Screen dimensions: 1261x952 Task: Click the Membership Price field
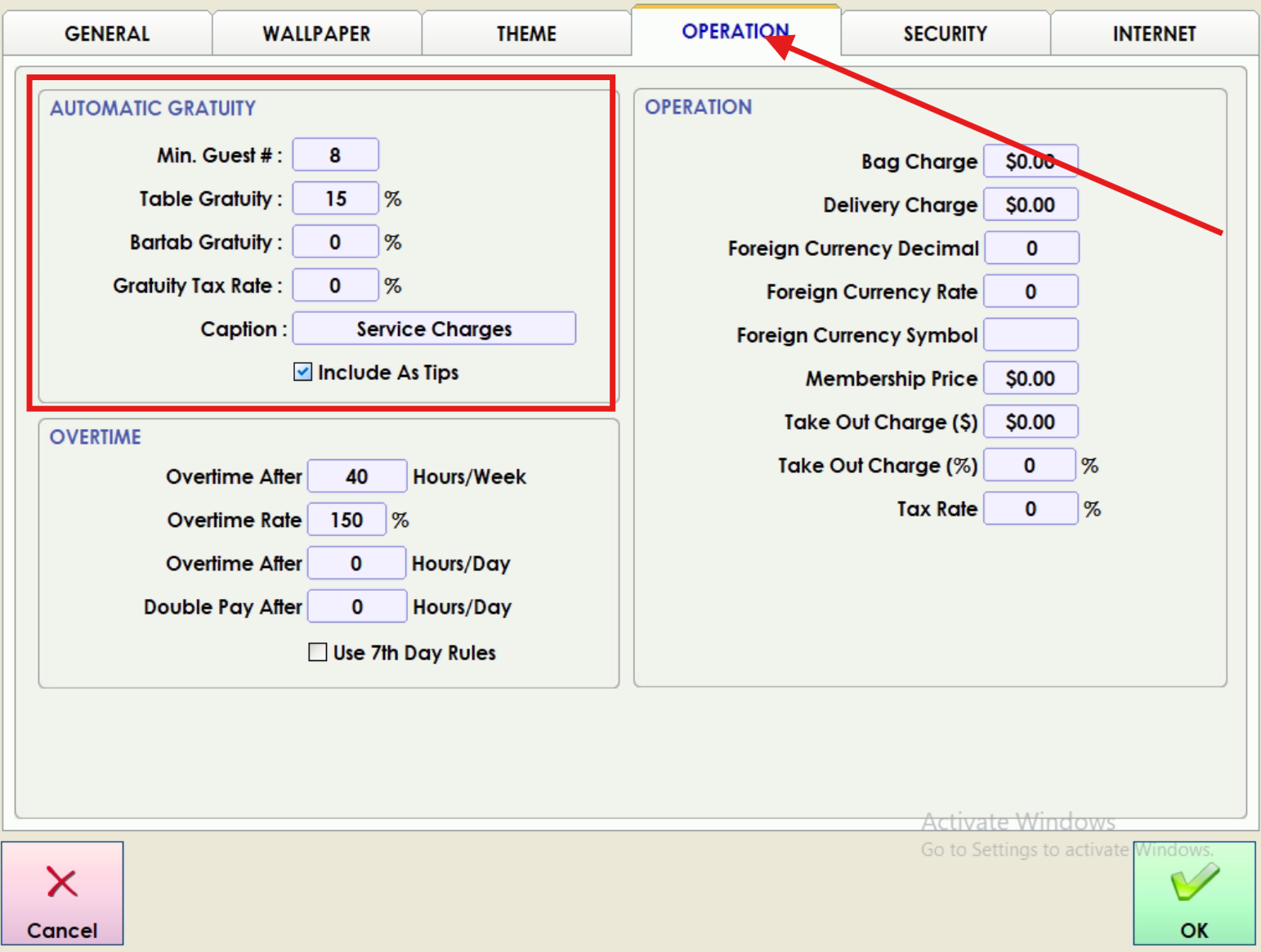[x=1031, y=378]
